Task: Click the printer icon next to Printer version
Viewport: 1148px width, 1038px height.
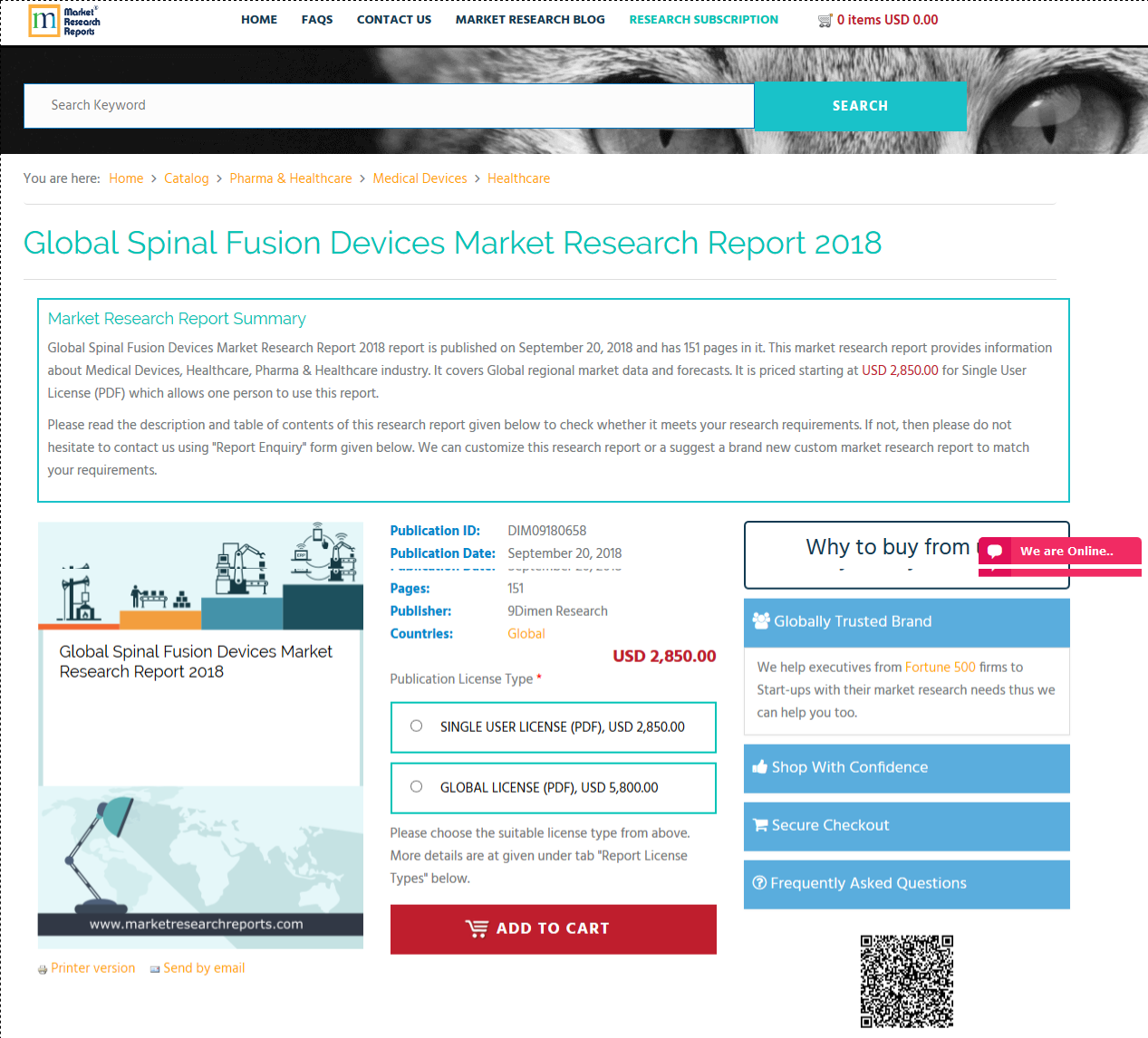Action: coord(42,968)
